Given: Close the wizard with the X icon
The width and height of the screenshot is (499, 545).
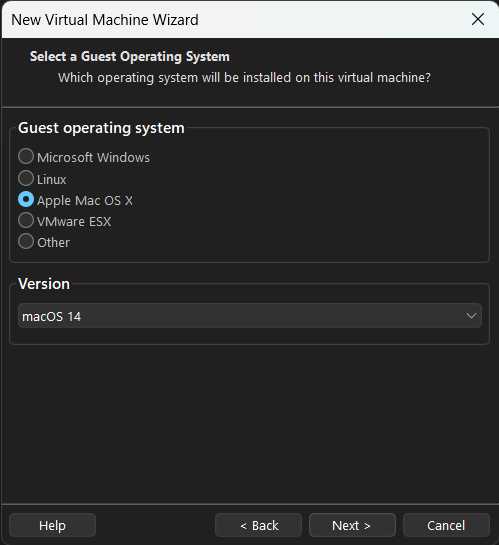Looking at the screenshot, I should point(478,19).
